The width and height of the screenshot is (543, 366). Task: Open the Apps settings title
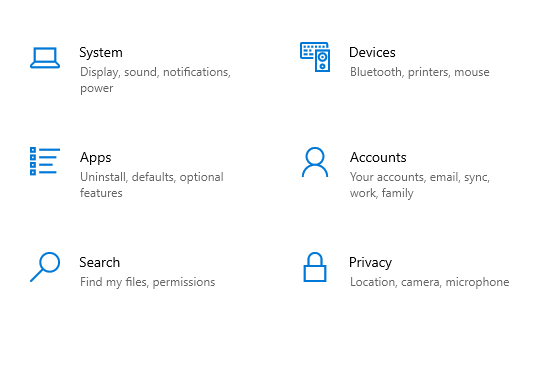[96, 158]
